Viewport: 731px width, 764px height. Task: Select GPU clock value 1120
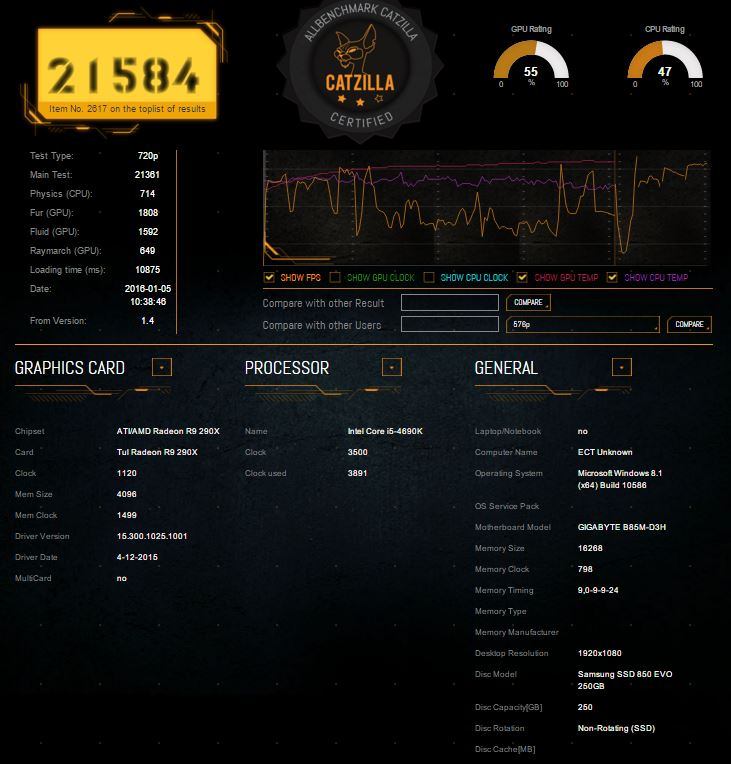coord(127,473)
